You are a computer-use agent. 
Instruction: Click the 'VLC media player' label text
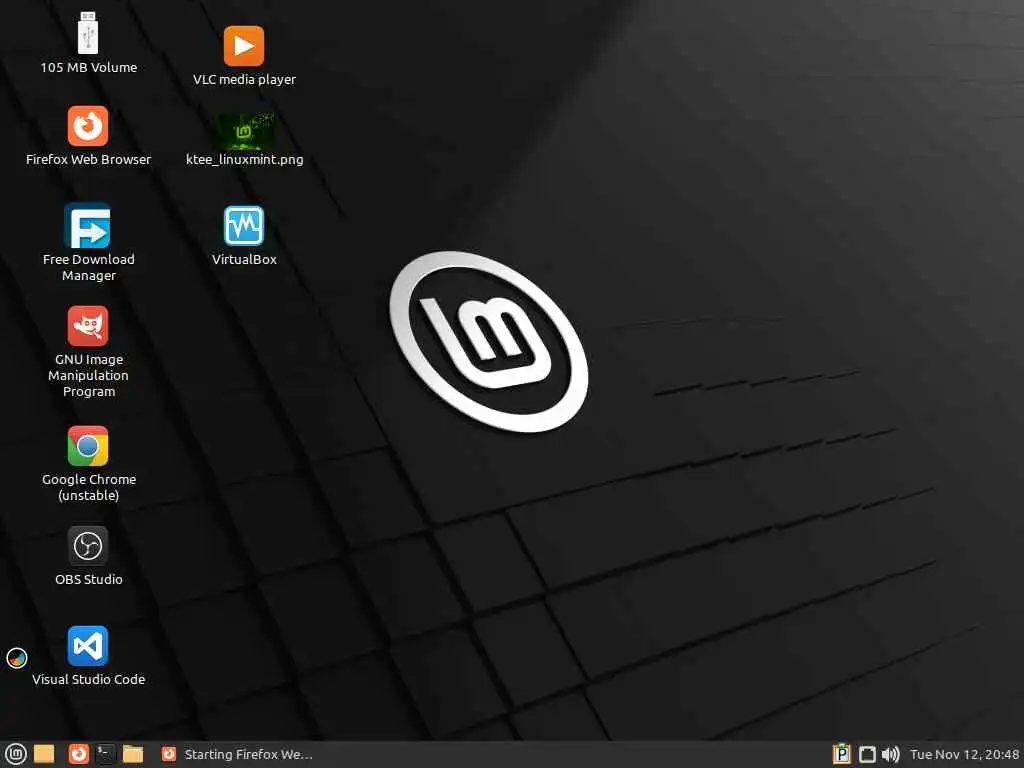click(244, 79)
